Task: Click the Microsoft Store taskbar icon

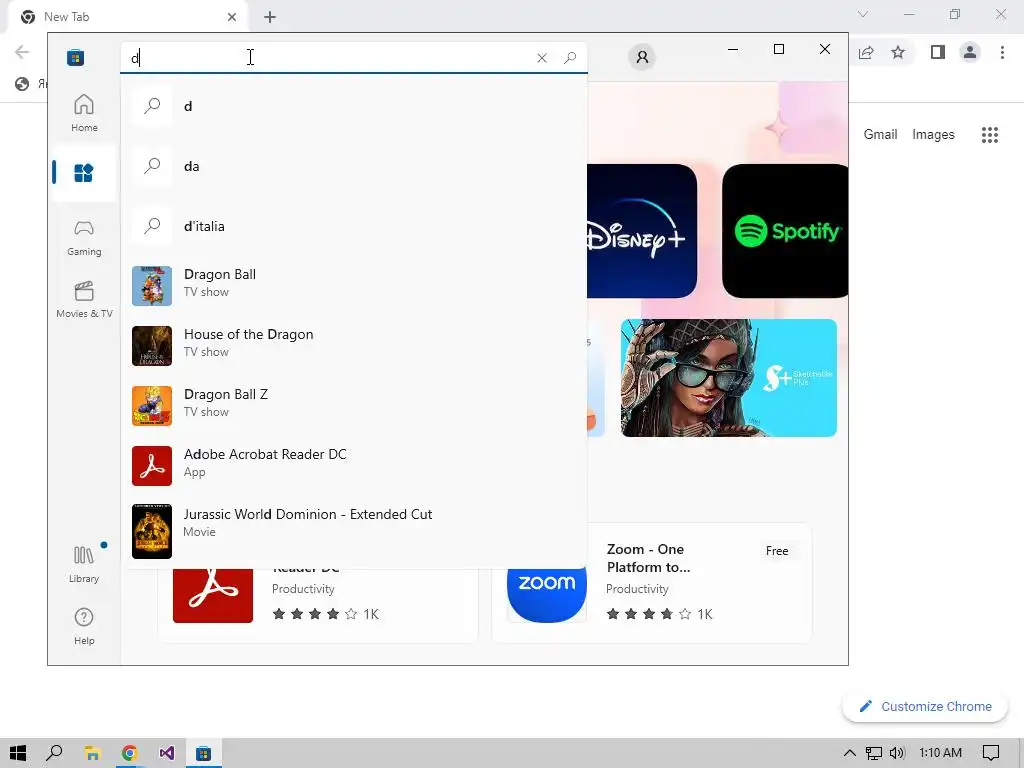Action: (204, 753)
